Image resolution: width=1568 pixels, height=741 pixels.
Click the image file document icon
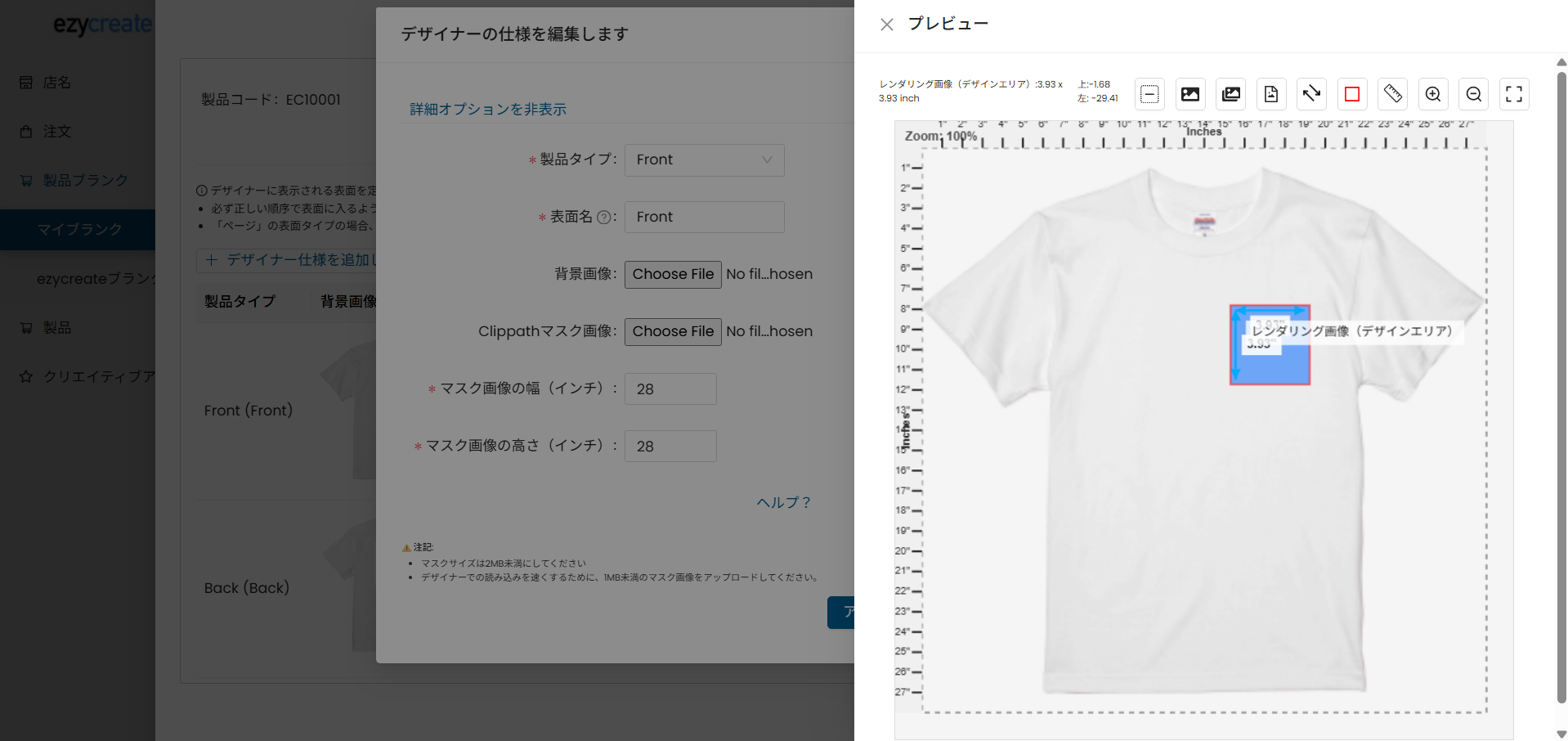1270,94
